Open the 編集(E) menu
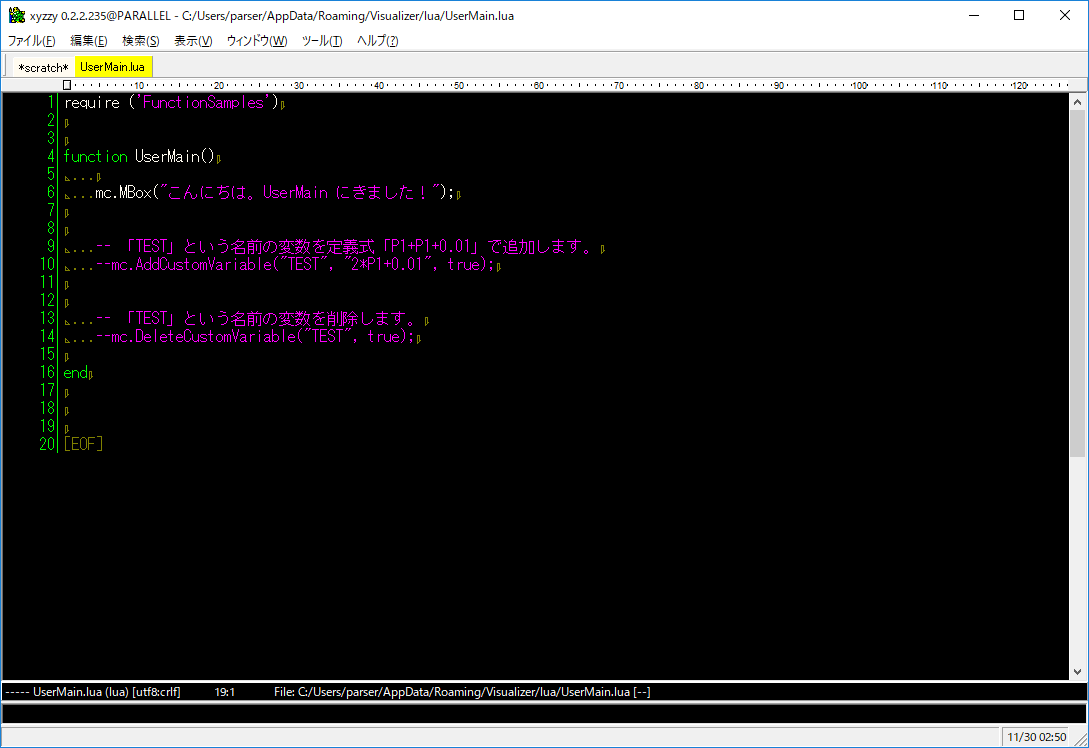 (88, 41)
